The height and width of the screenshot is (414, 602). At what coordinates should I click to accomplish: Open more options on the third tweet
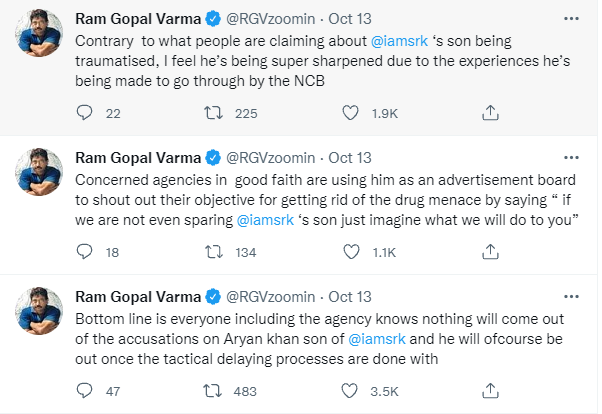[x=570, y=297]
